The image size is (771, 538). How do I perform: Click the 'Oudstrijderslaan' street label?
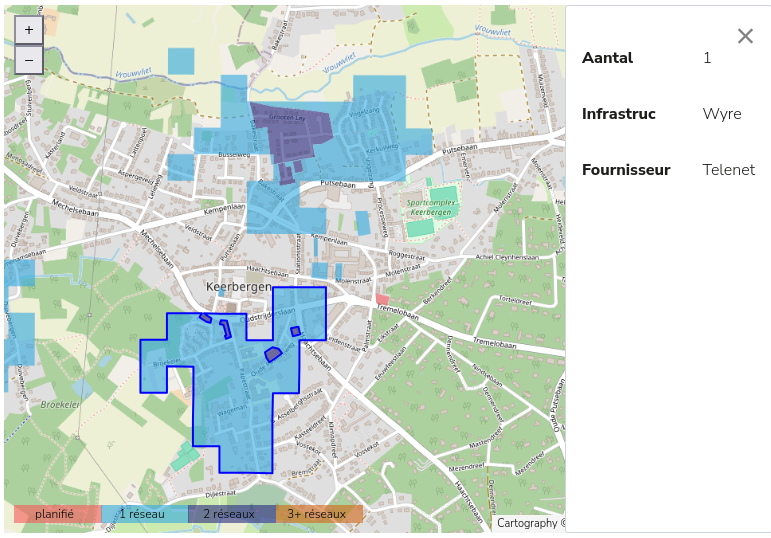tap(268, 315)
